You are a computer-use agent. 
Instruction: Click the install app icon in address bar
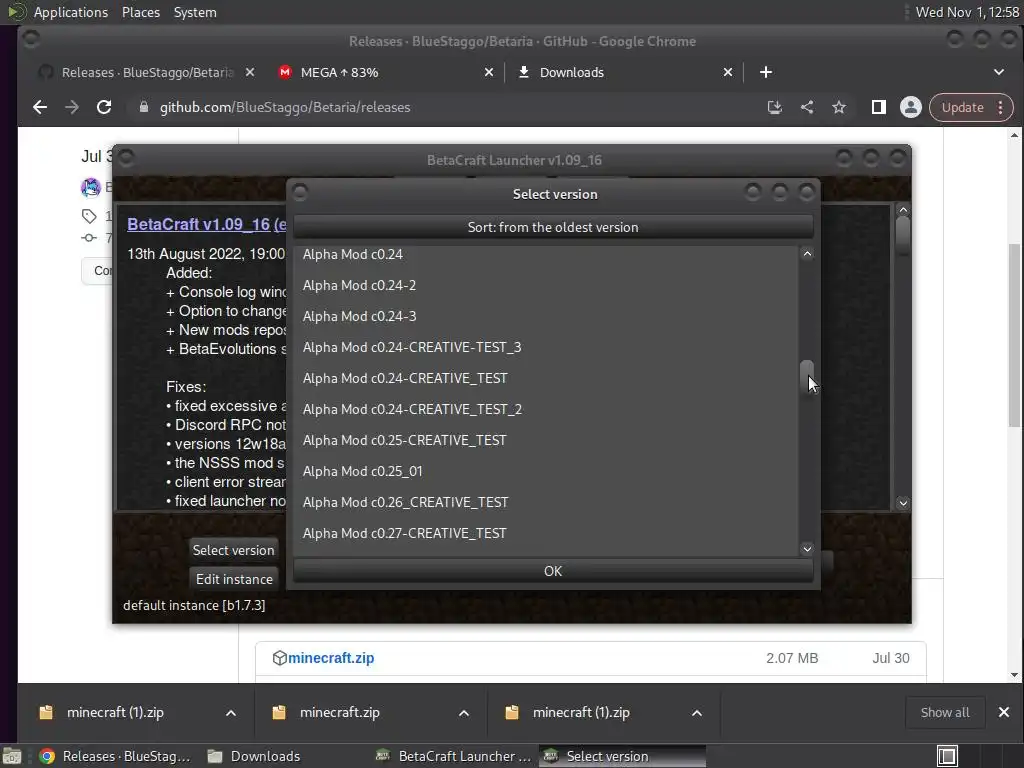[775, 107]
